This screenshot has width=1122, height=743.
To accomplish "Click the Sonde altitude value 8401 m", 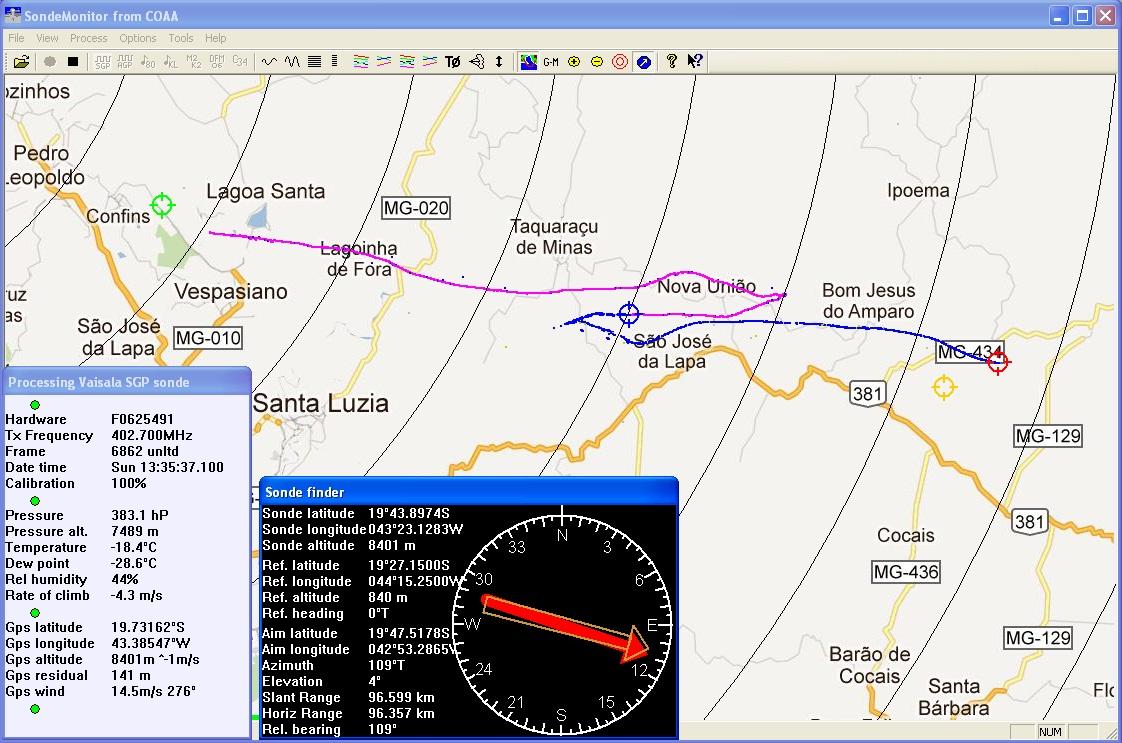I will 391,545.
